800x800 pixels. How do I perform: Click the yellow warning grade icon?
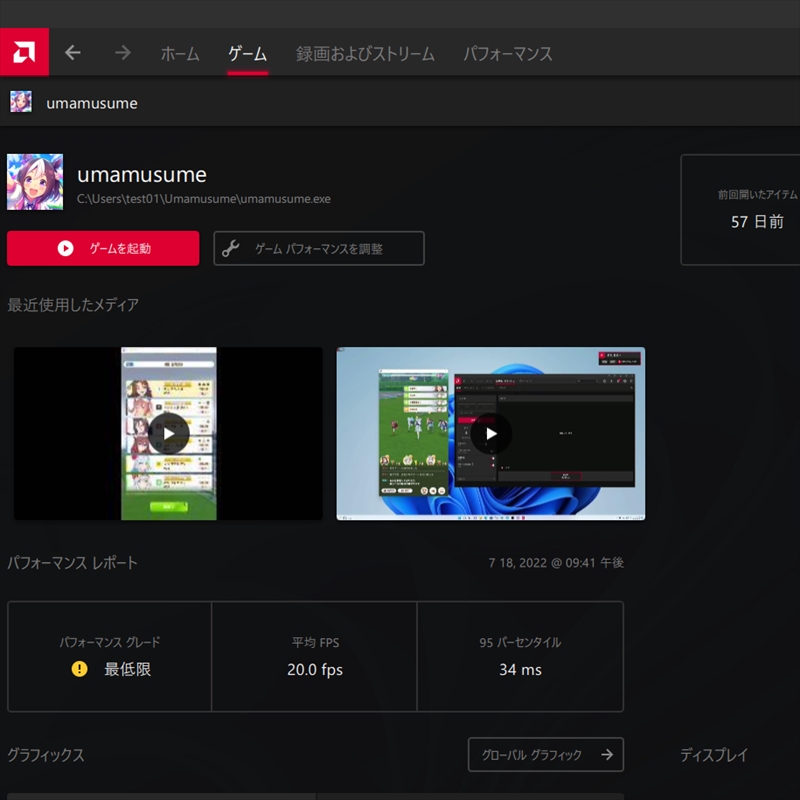pos(79,668)
